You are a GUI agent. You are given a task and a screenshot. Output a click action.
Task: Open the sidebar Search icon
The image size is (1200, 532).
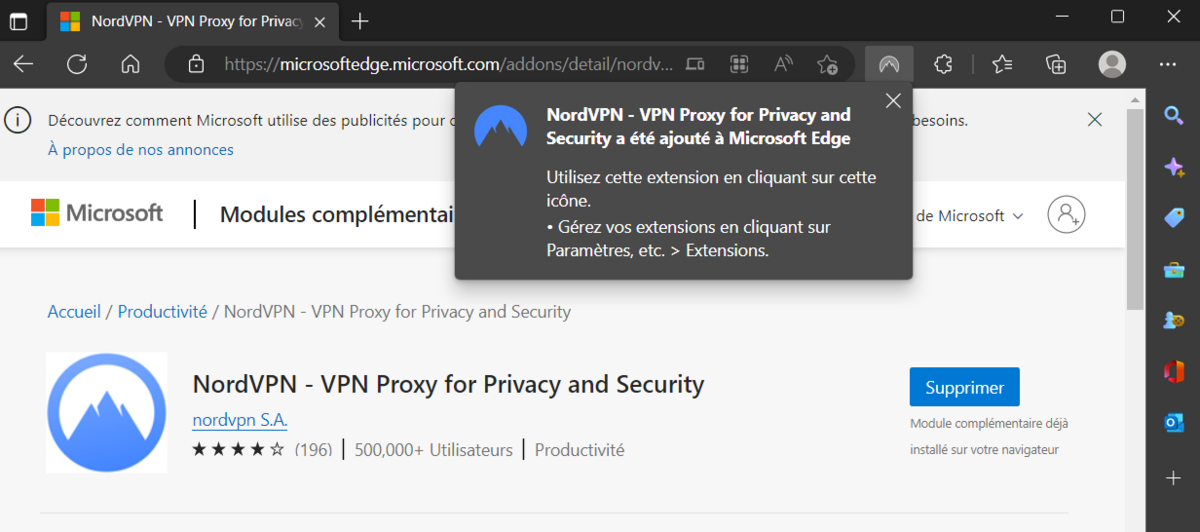tap(1174, 116)
